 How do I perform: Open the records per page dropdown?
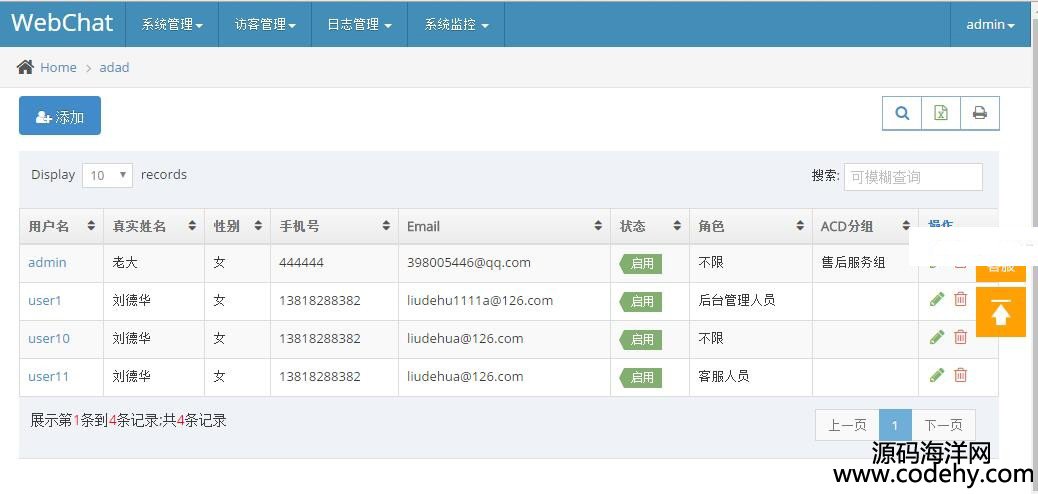[107, 175]
